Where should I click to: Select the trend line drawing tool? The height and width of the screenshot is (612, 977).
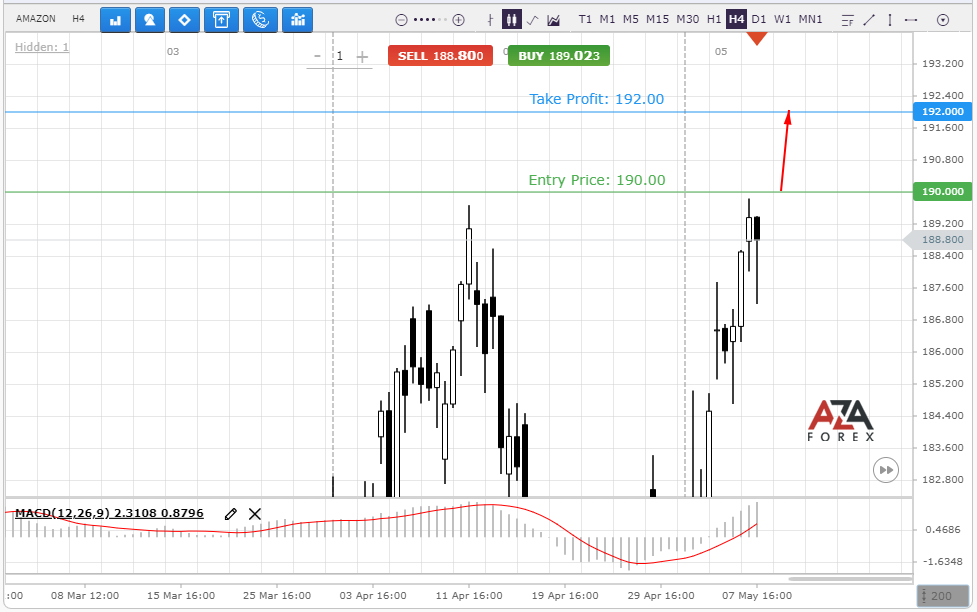(x=869, y=20)
